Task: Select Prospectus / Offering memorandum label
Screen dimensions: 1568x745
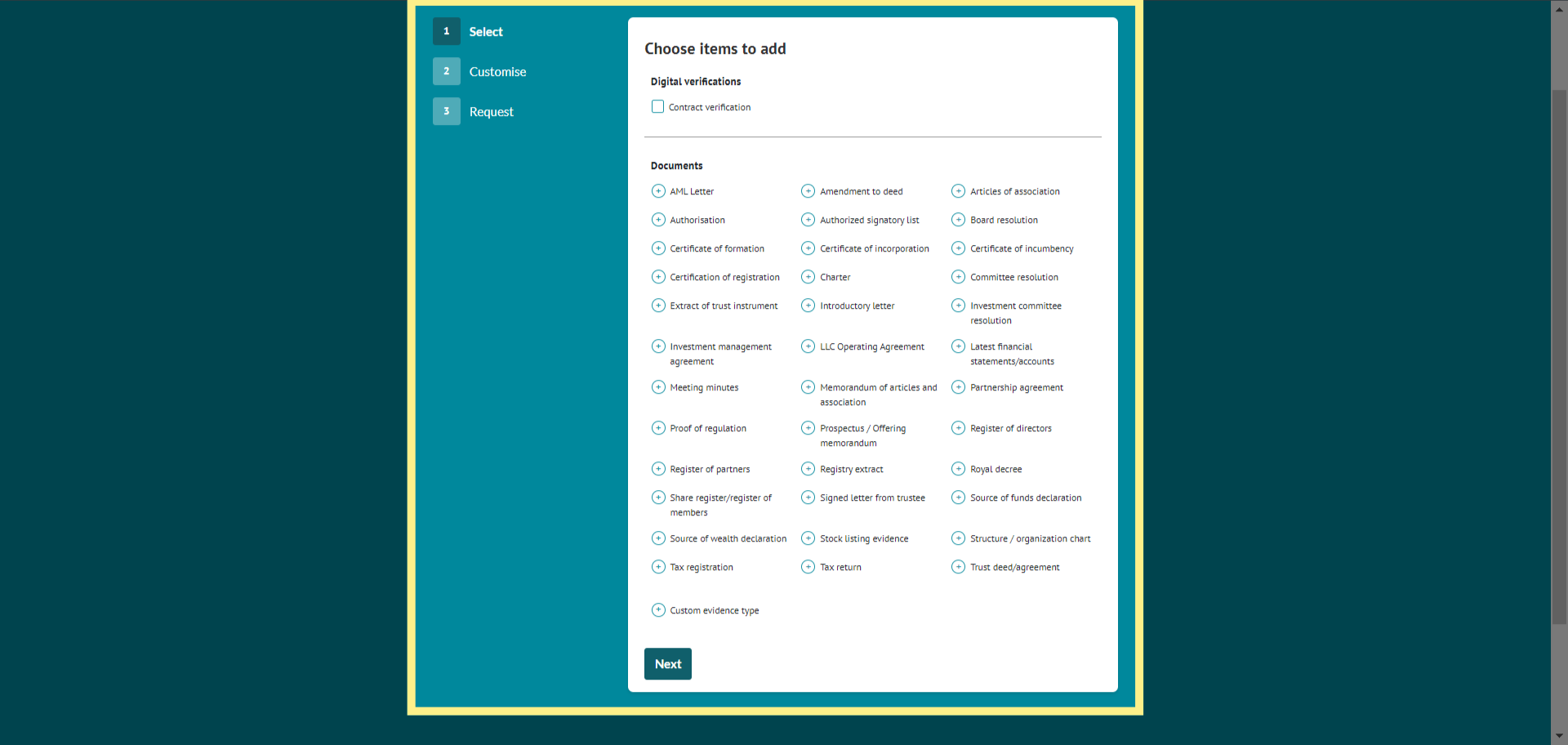Action: click(x=862, y=436)
